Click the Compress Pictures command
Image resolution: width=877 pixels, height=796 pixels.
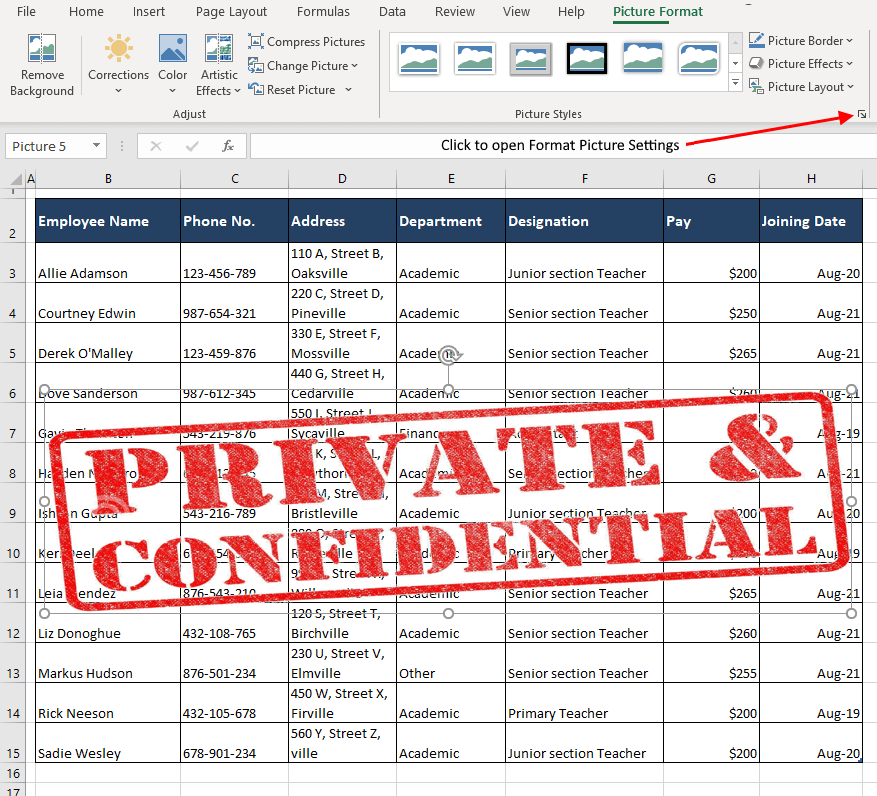pyautogui.click(x=306, y=42)
